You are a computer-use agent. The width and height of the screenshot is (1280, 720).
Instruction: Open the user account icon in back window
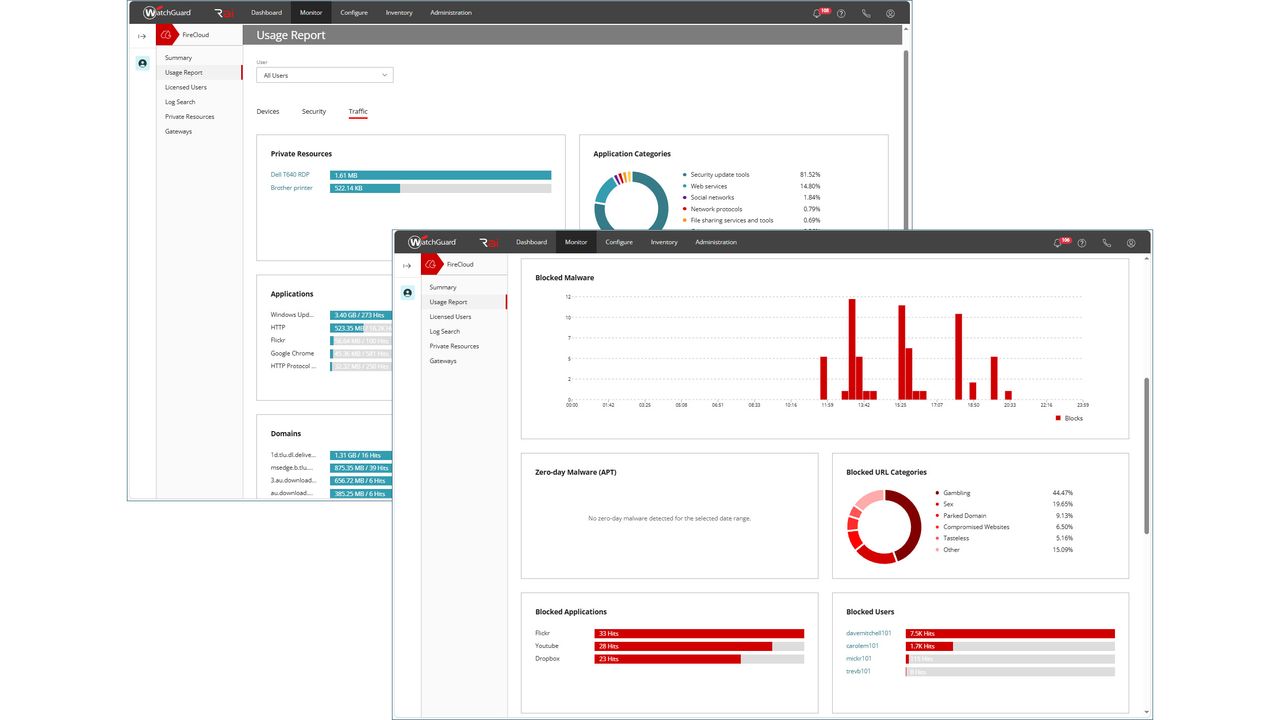(890, 13)
